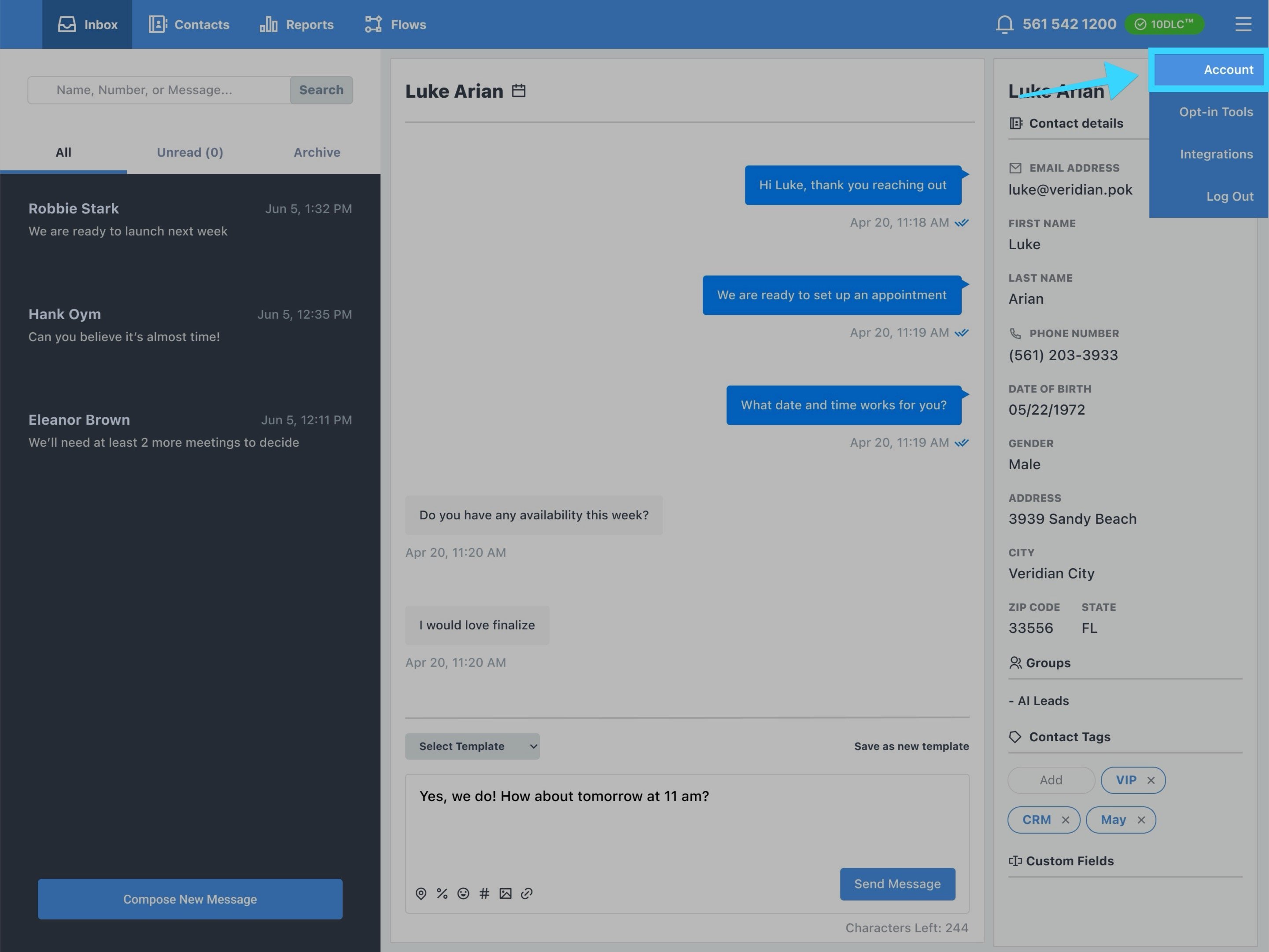Click calendar icon beside Luke Arian header
The width and height of the screenshot is (1269, 952).
[x=519, y=91]
